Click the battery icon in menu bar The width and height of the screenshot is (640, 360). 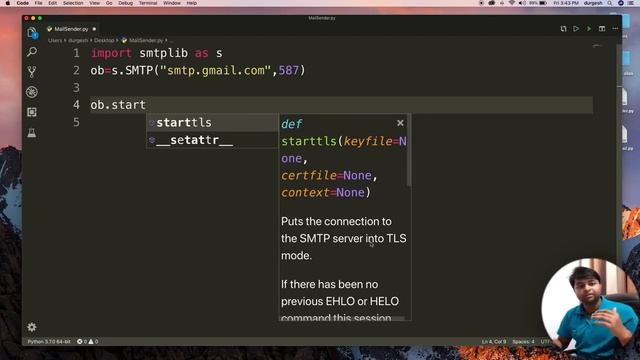[x=543, y=3]
